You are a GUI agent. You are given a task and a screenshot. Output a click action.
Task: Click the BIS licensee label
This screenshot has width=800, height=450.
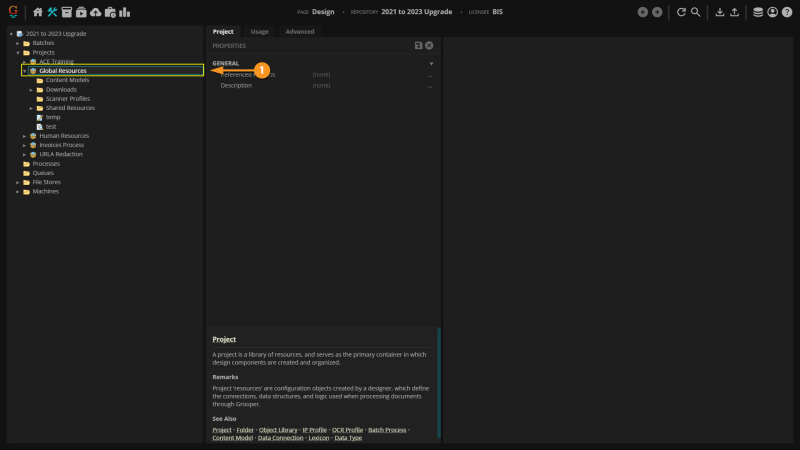[x=497, y=12]
